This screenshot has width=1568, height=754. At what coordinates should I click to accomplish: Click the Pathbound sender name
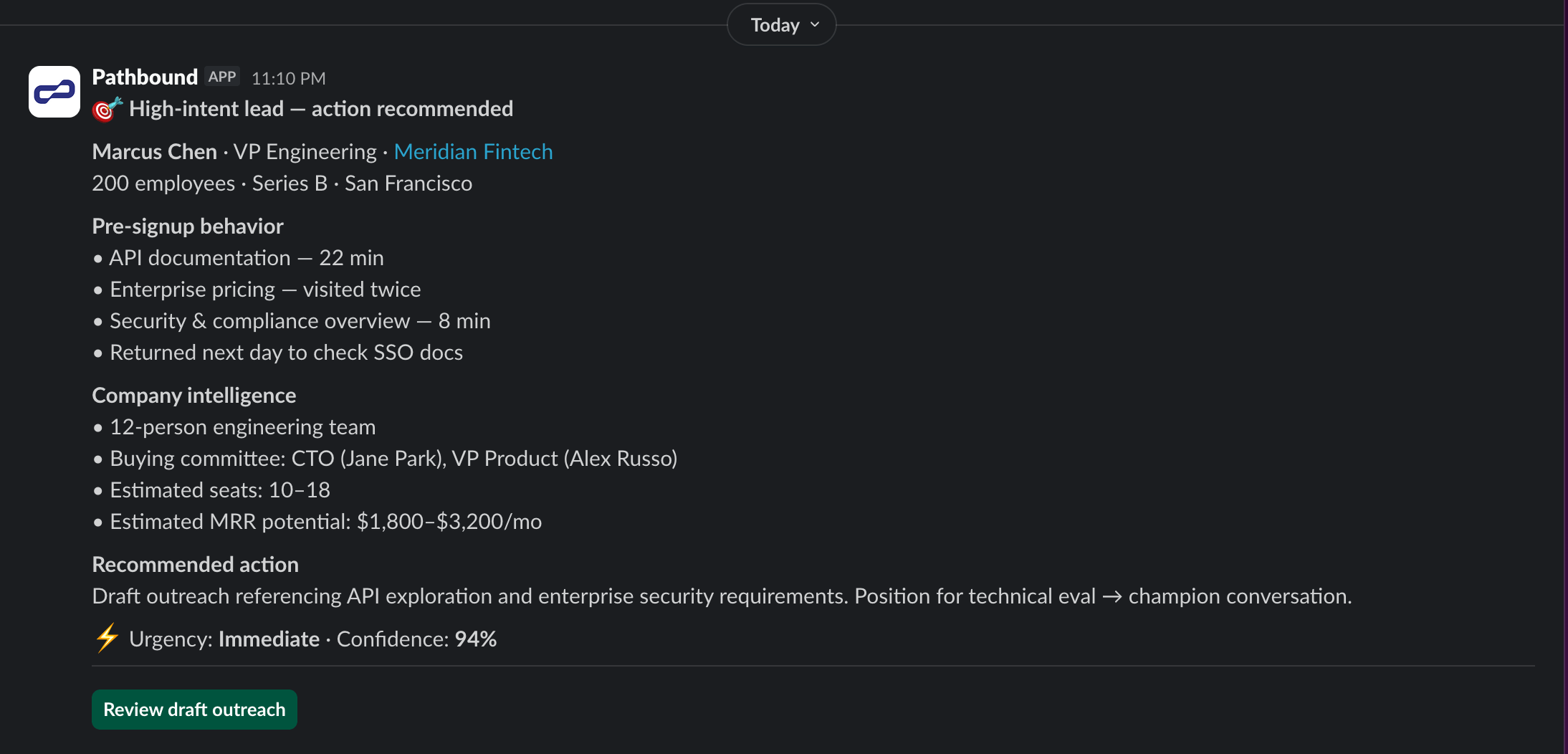coord(144,77)
